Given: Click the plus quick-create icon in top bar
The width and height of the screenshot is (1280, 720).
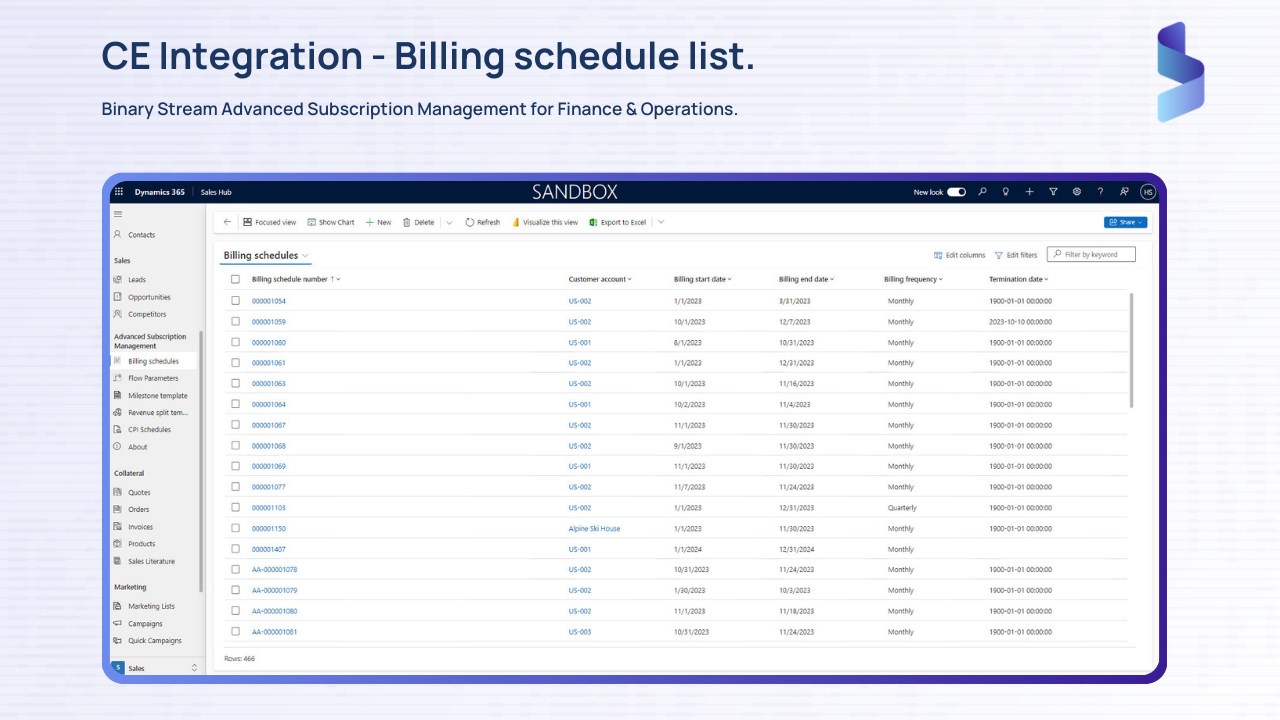Looking at the screenshot, I should click(1029, 192).
